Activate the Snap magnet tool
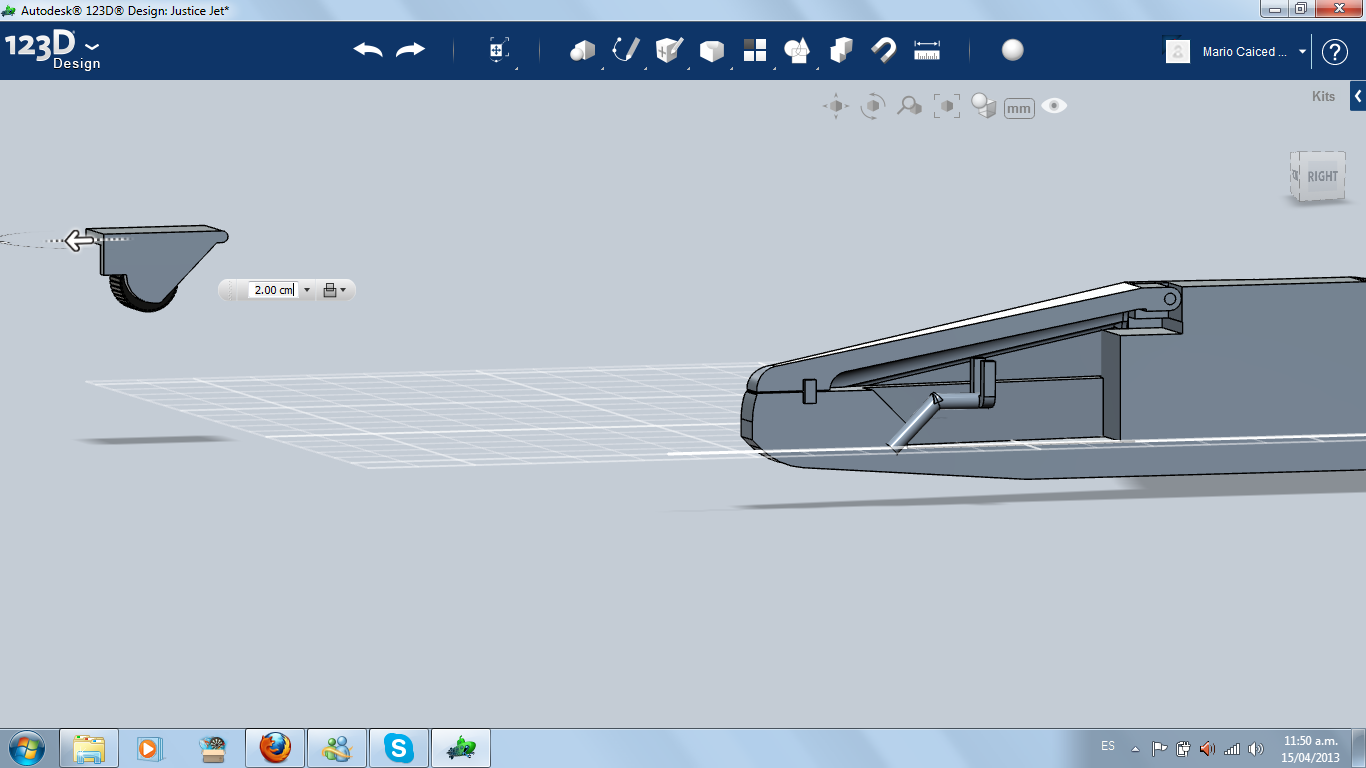Screen dimensions: 1366x768 [x=884, y=50]
